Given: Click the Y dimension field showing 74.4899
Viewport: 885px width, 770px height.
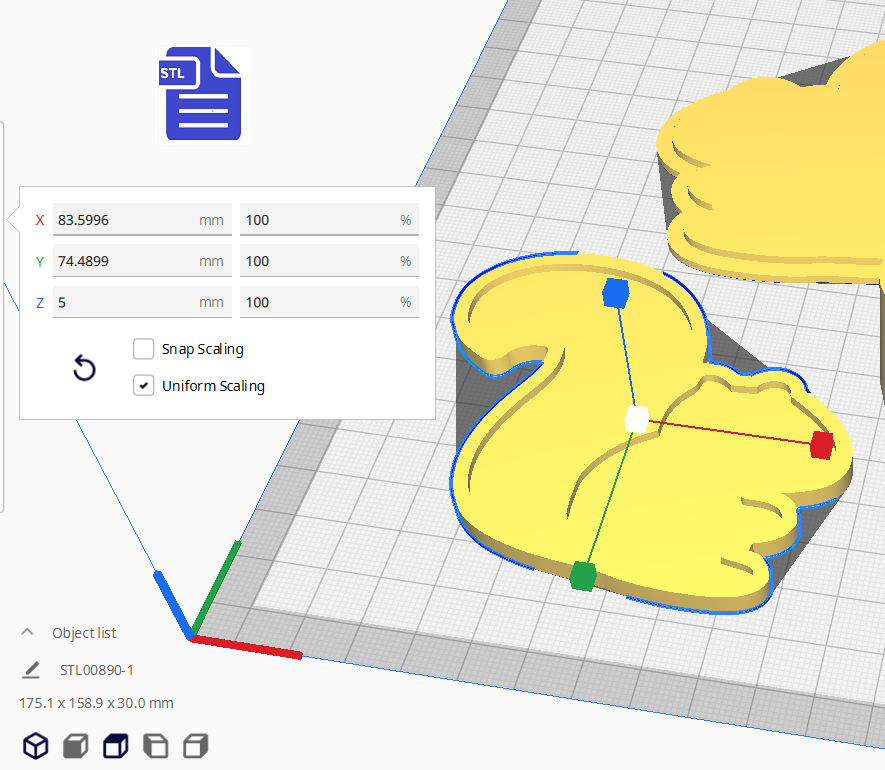Looking at the screenshot, I should coord(140,260).
